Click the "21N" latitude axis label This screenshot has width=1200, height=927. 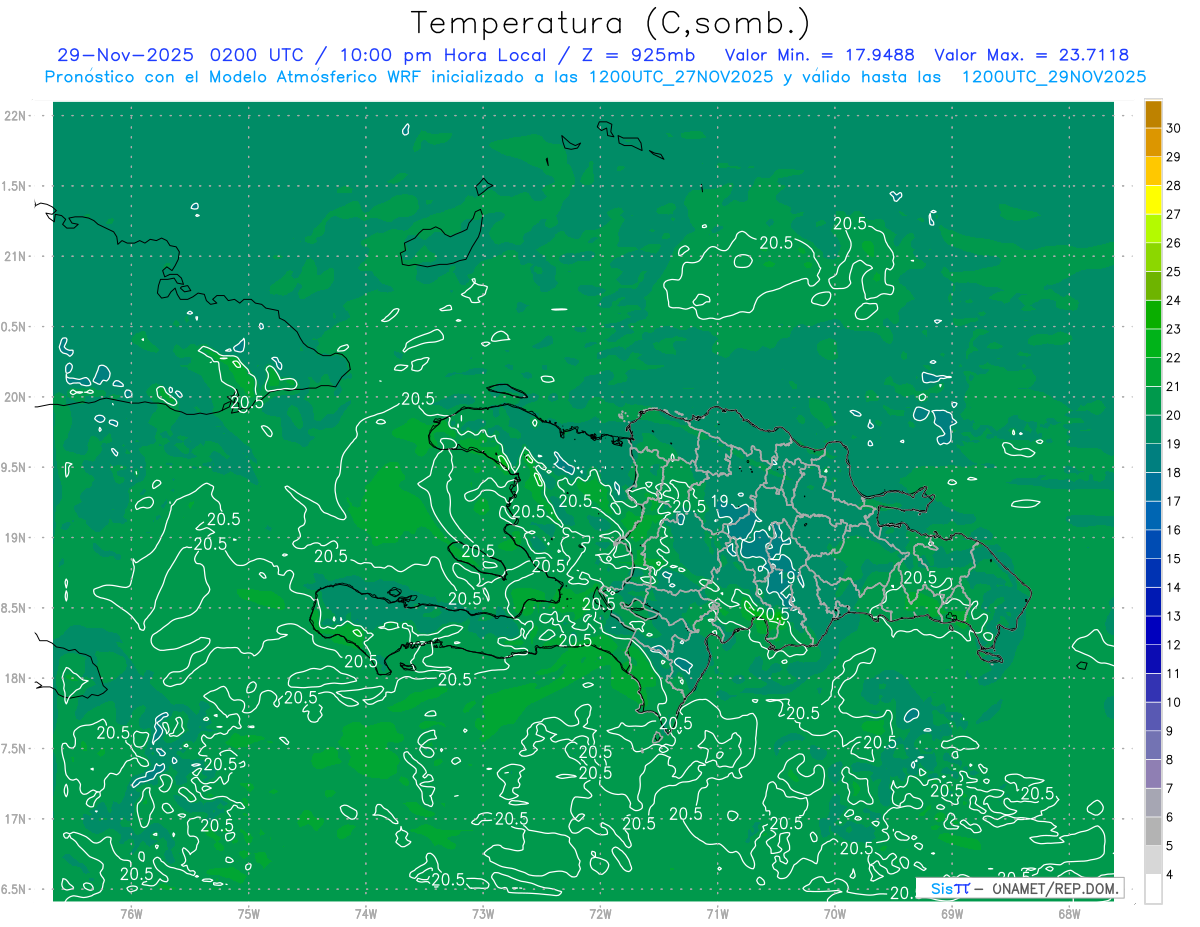14,257
